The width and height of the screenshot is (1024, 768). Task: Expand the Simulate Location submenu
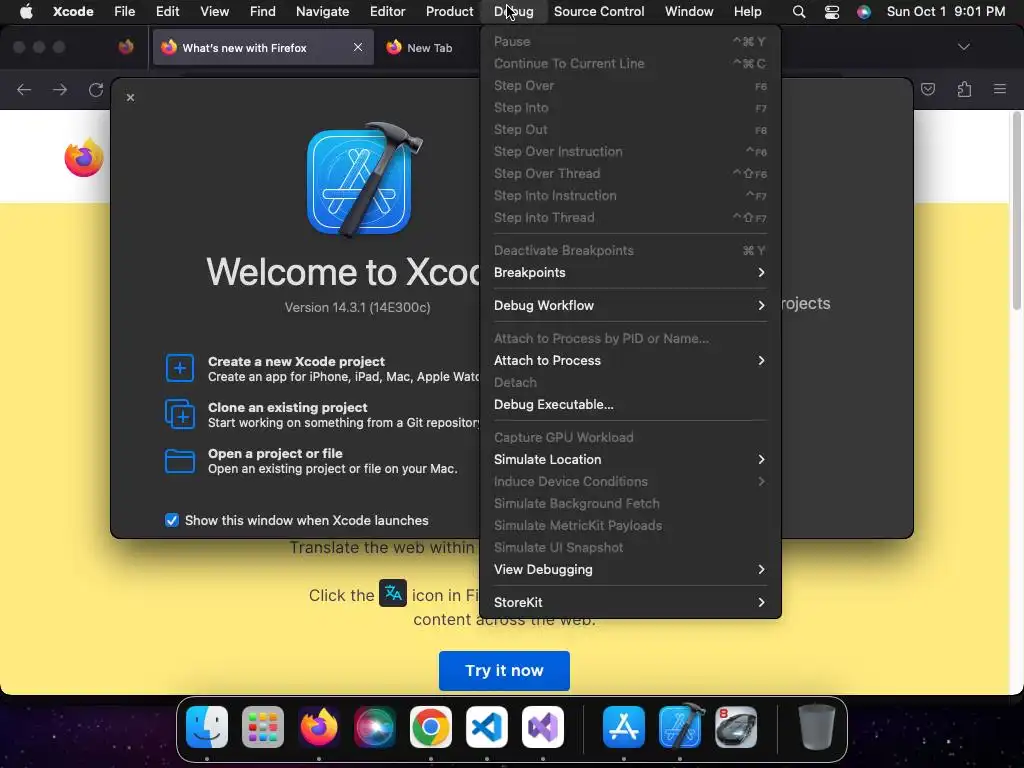tap(630, 459)
